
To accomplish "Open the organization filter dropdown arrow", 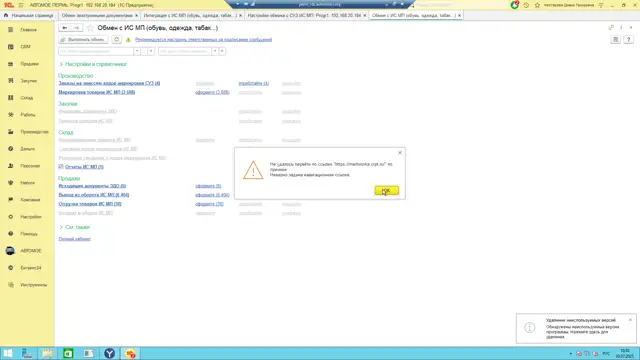I will [x=137, y=51].
